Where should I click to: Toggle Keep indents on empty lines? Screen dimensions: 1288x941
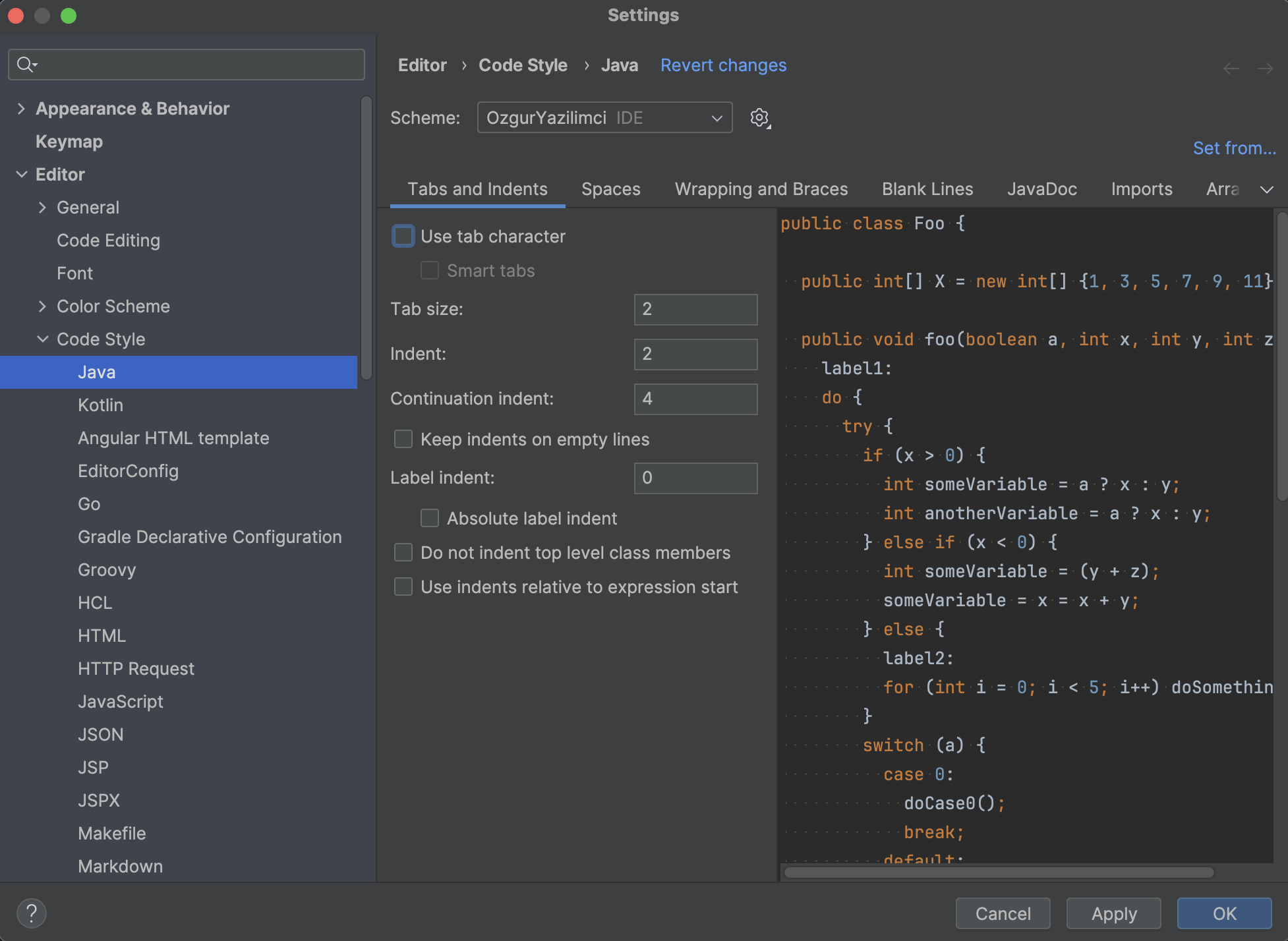403,440
